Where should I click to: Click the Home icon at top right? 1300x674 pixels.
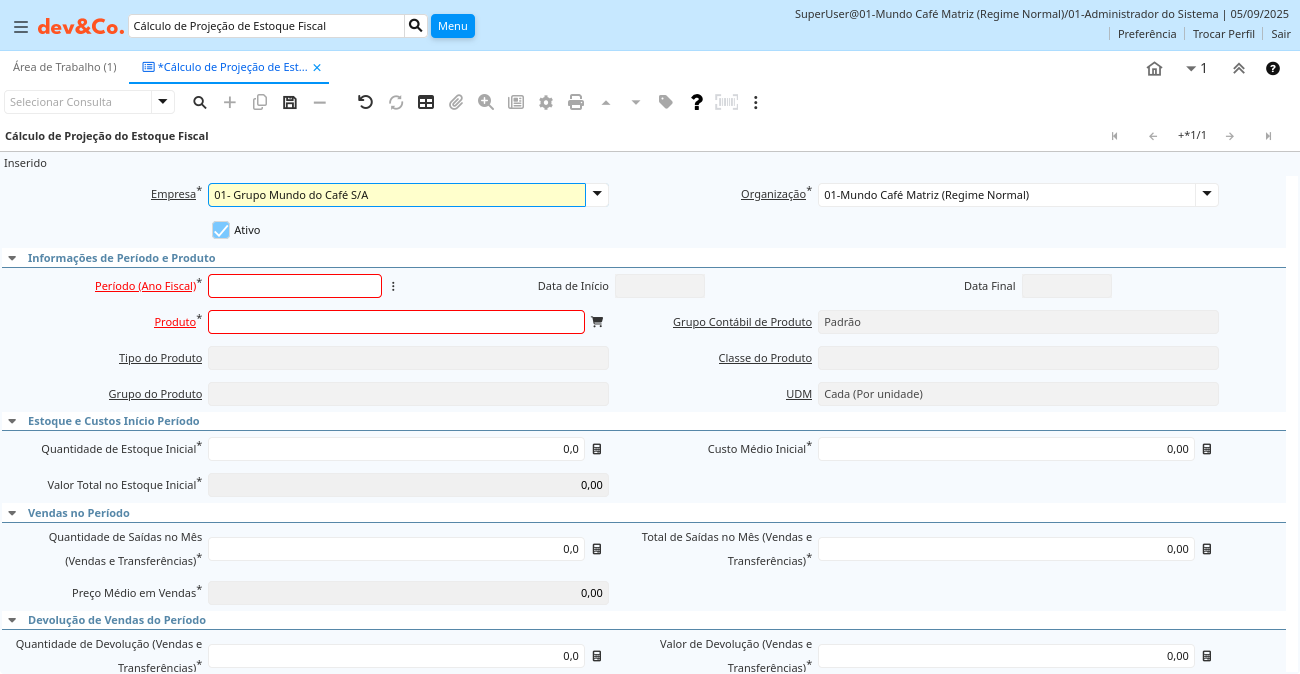[x=1154, y=69]
